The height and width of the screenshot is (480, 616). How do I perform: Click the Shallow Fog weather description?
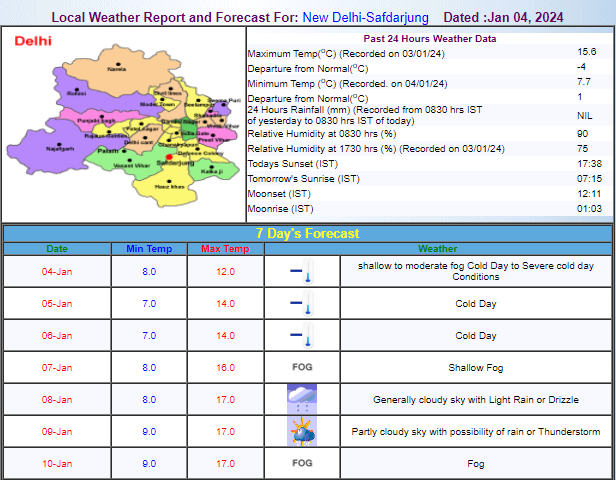tap(476, 368)
